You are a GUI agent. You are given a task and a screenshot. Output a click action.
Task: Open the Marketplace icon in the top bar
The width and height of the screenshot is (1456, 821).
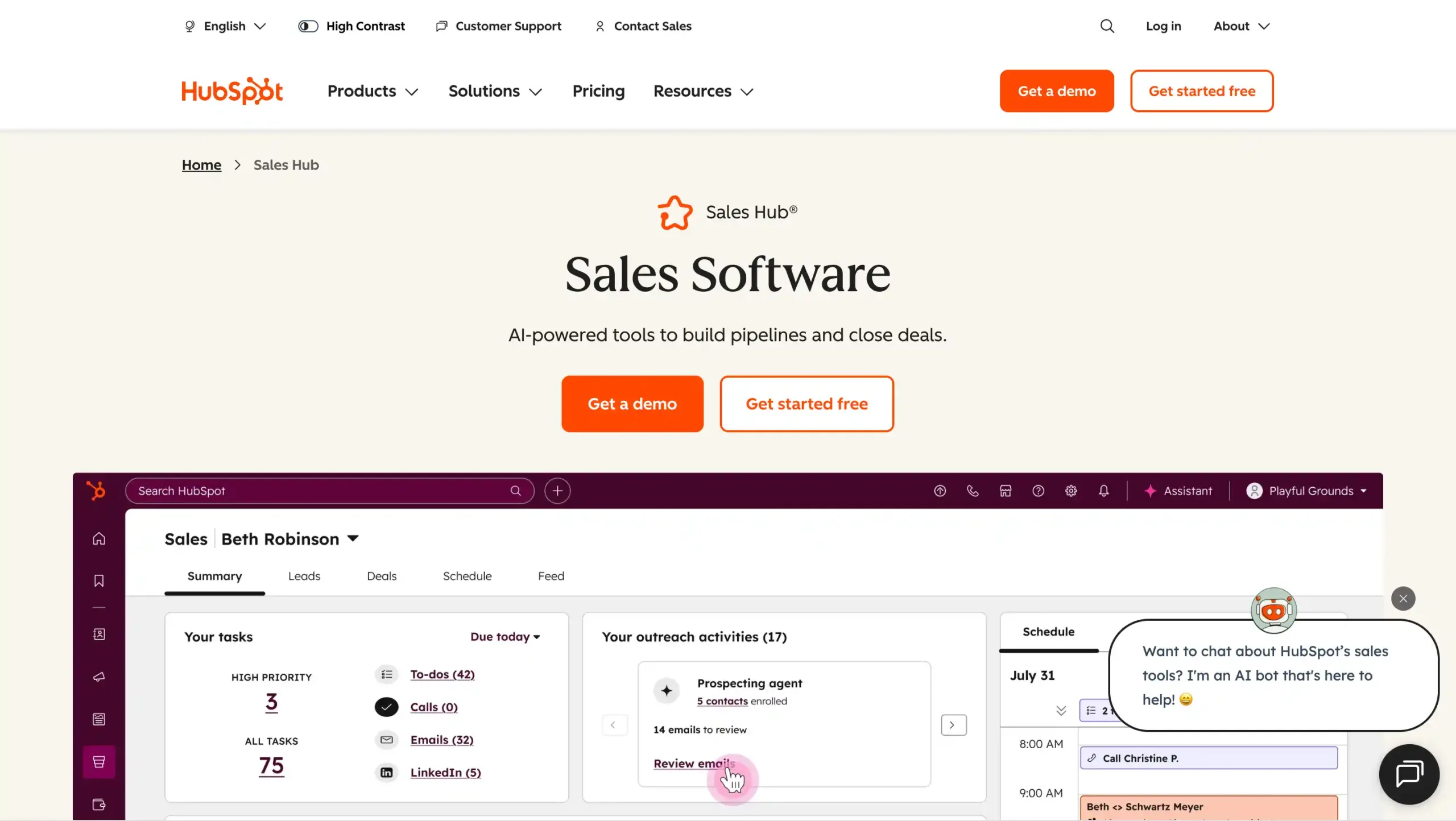pyautogui.click(x=1005, y=491)
